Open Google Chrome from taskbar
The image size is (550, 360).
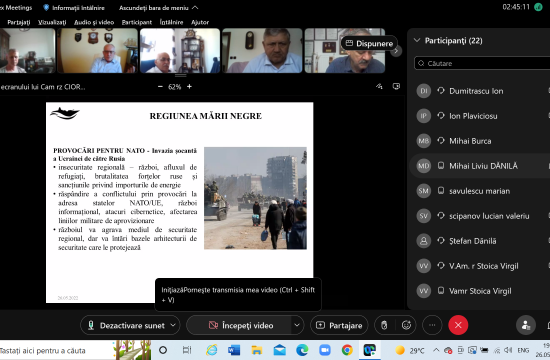coord(347,350)
